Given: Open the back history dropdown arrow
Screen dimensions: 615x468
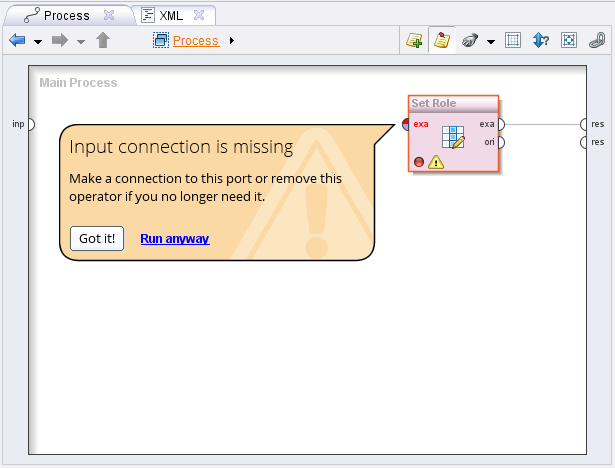Looking at the screenshot, I should click(37, 42).
